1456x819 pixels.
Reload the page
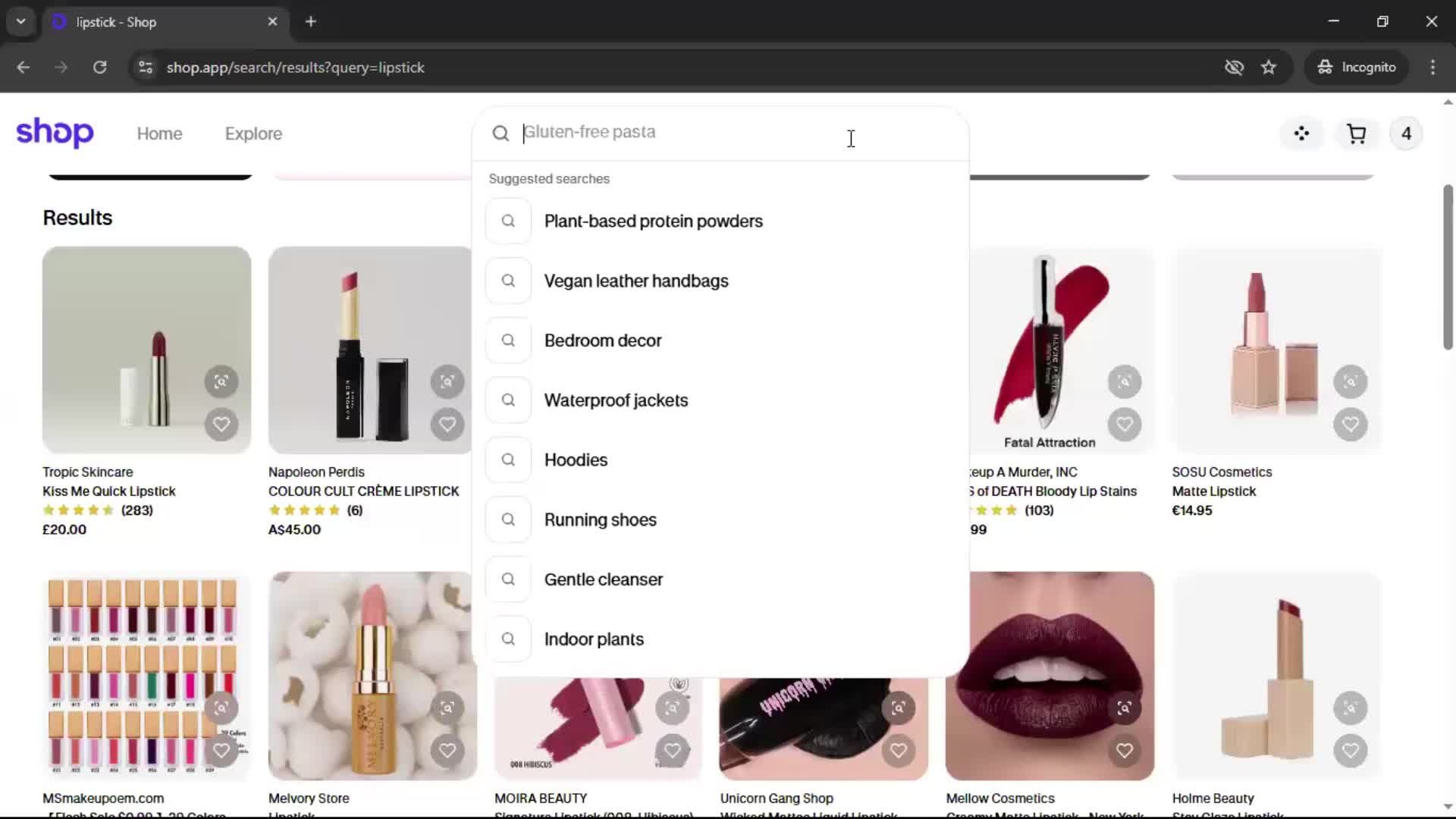pos(99,67)
